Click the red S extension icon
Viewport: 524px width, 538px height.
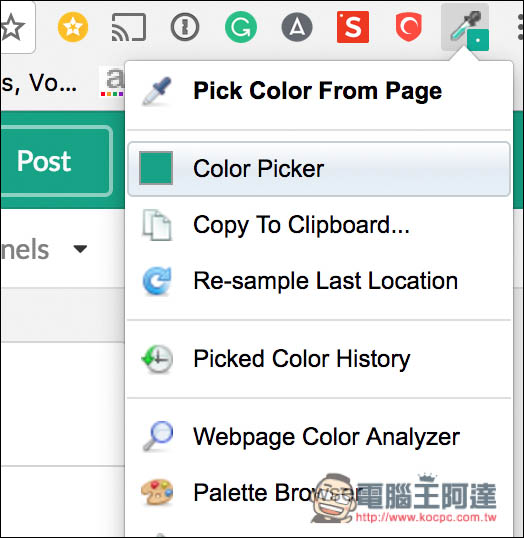coord(353,27)
